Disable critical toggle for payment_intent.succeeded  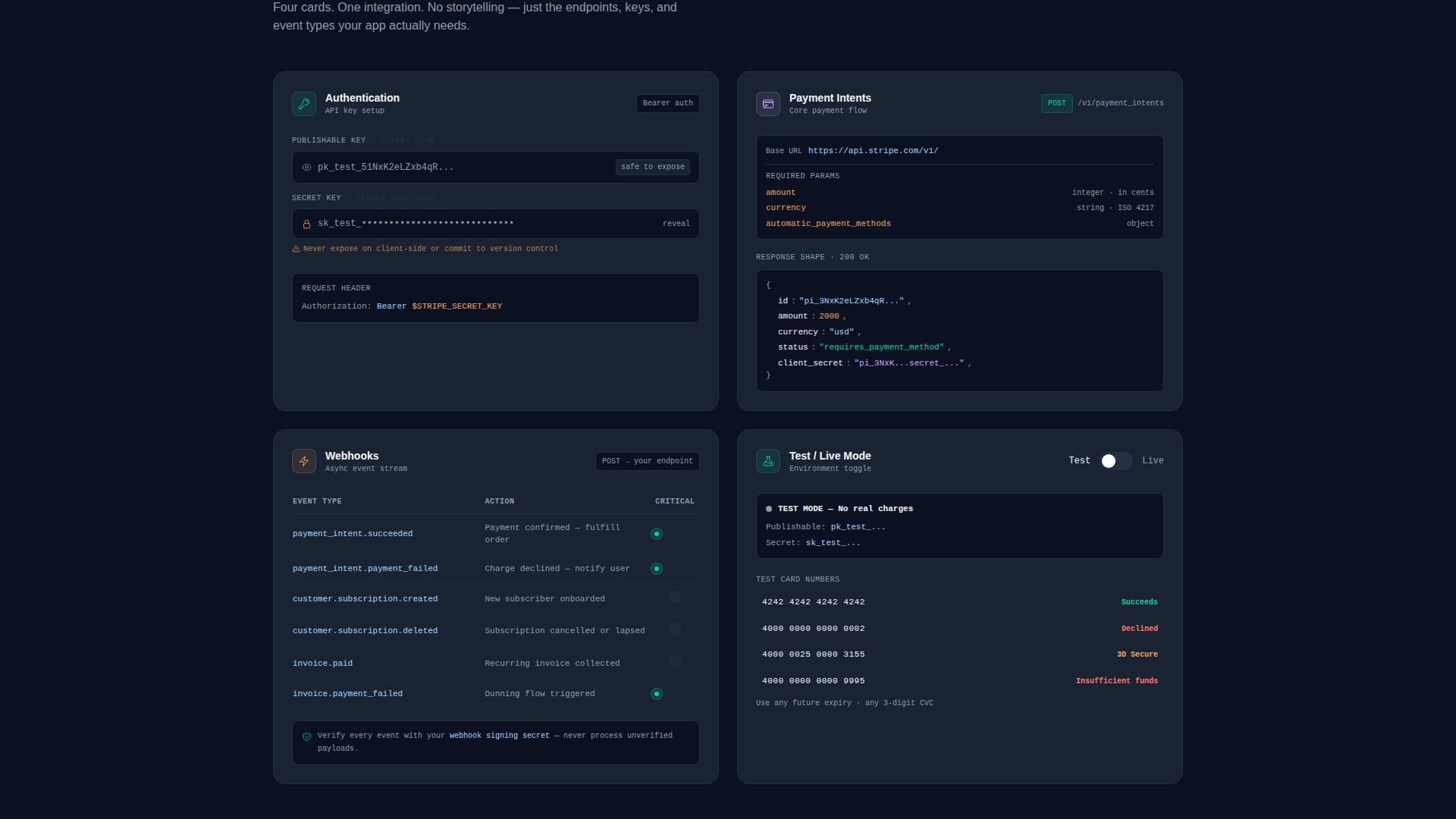[657, 534]
